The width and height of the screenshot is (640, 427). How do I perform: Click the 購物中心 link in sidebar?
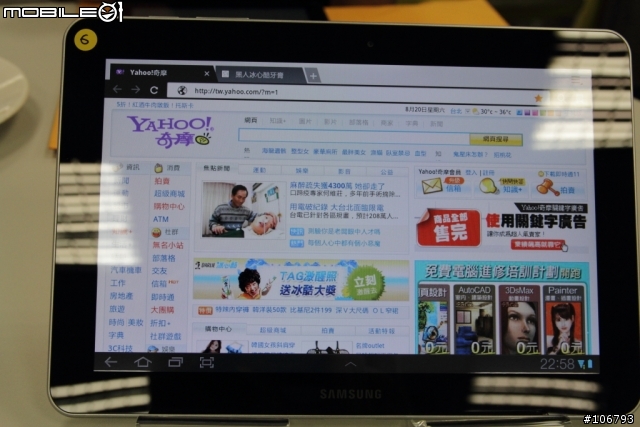(169, 206)
